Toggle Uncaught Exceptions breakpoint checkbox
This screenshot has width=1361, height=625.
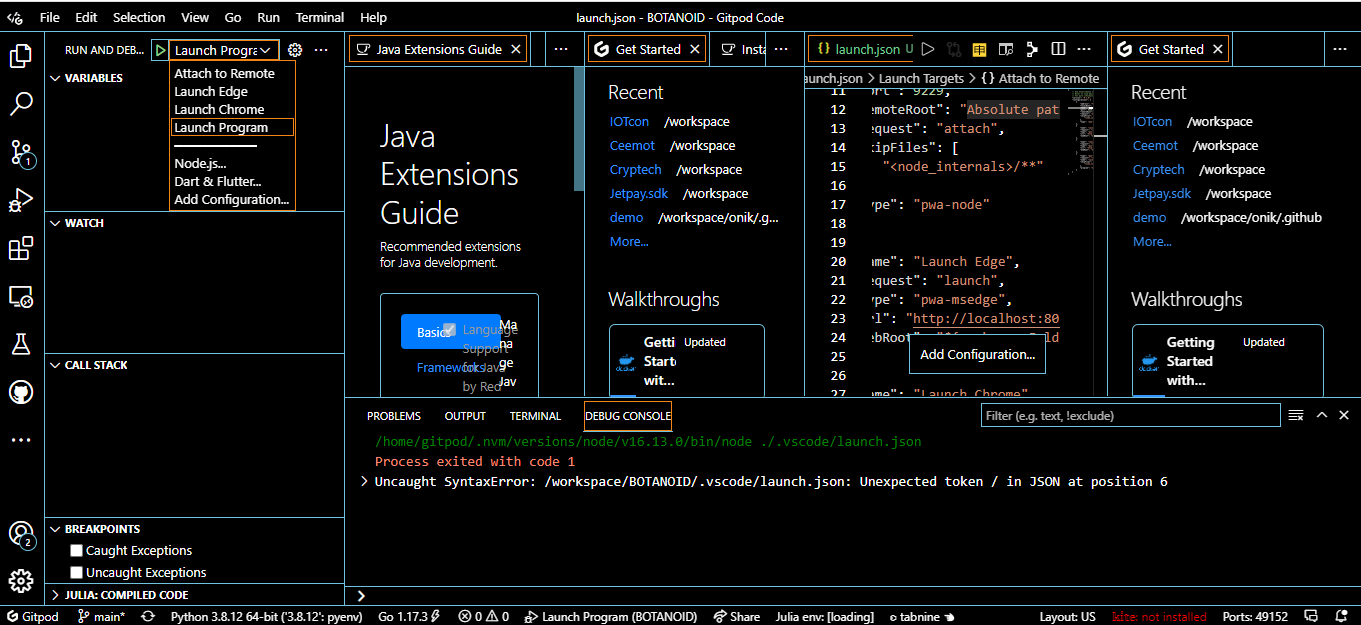coord(76,572)
